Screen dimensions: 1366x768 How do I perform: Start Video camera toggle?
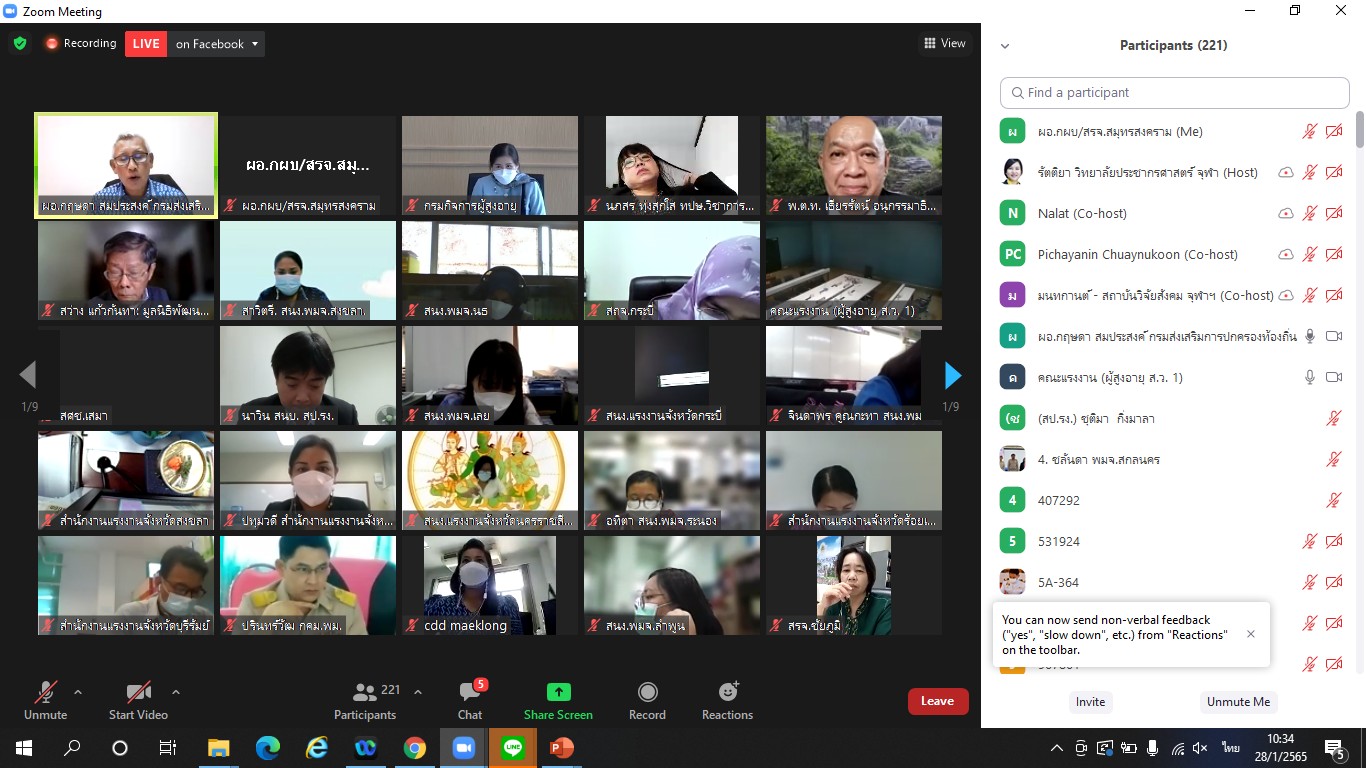point(137,692)
